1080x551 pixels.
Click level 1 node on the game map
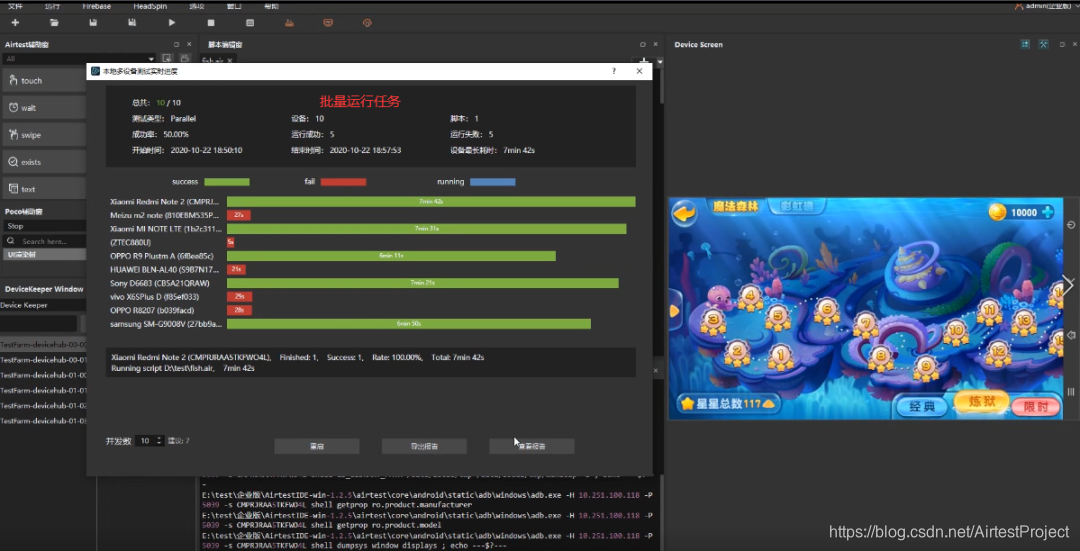(780, 356)
